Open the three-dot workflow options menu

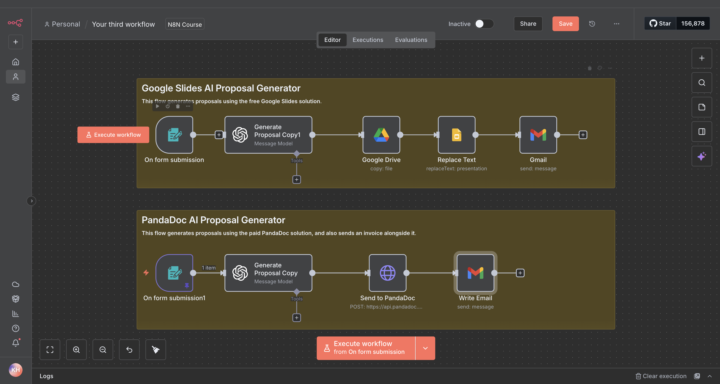pyautogui.click(x=616, y=24)
